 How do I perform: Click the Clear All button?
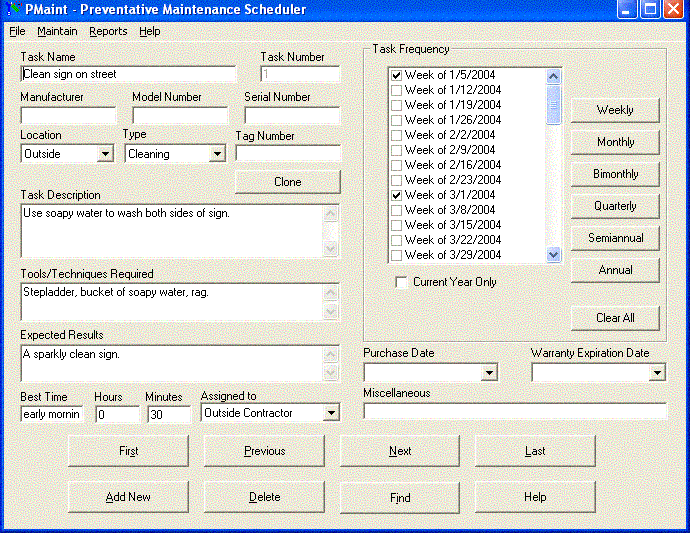(615, 318)
